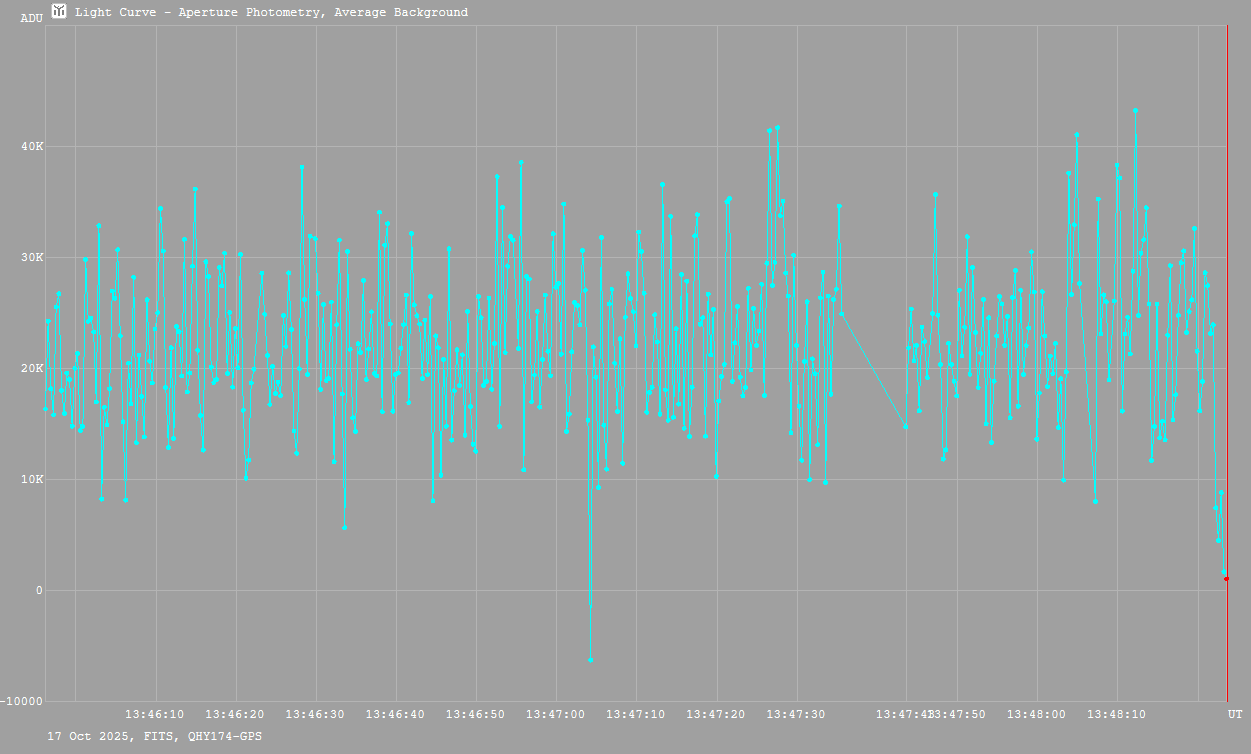The image size is (1251, 754).
Task: Click the light curve app icon
Action: [60, 12]
